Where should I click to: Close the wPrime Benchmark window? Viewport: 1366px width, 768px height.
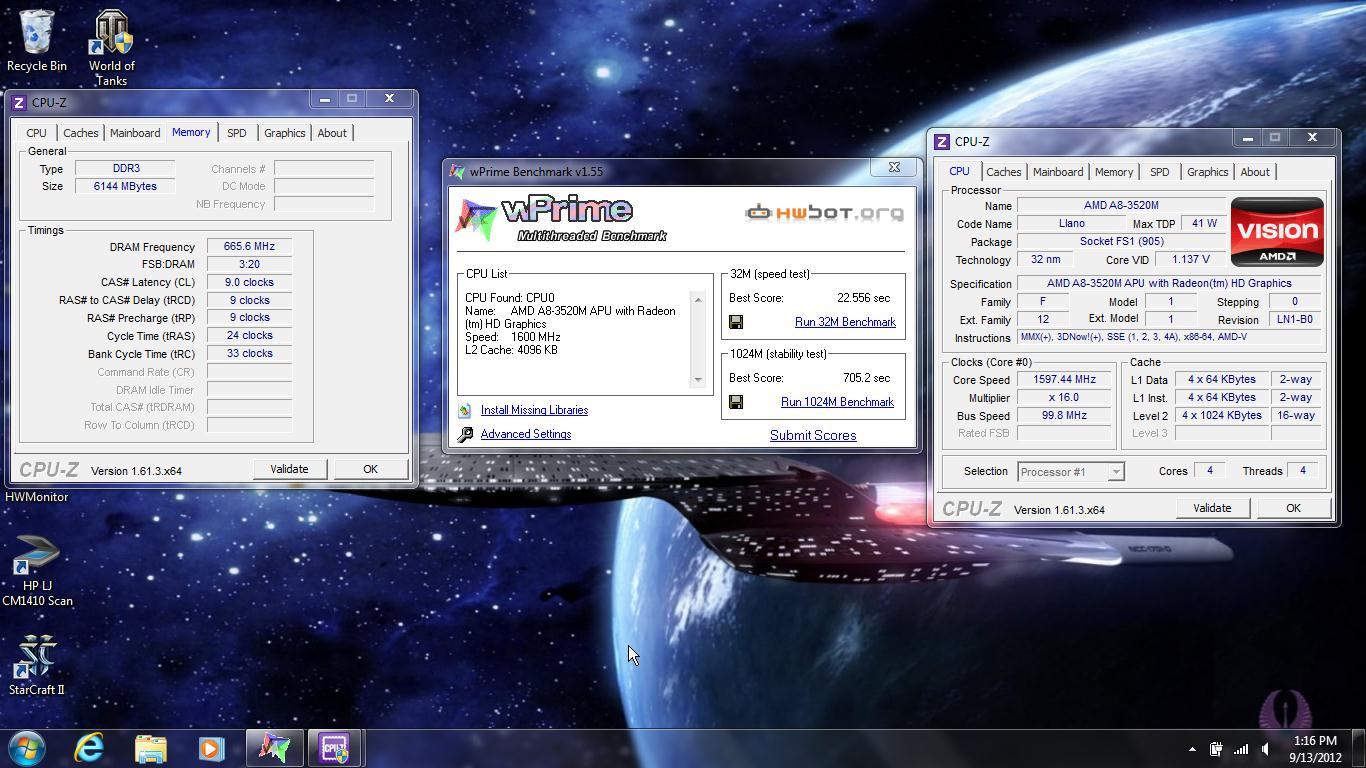pyautogui.click(x=894, y=168)
